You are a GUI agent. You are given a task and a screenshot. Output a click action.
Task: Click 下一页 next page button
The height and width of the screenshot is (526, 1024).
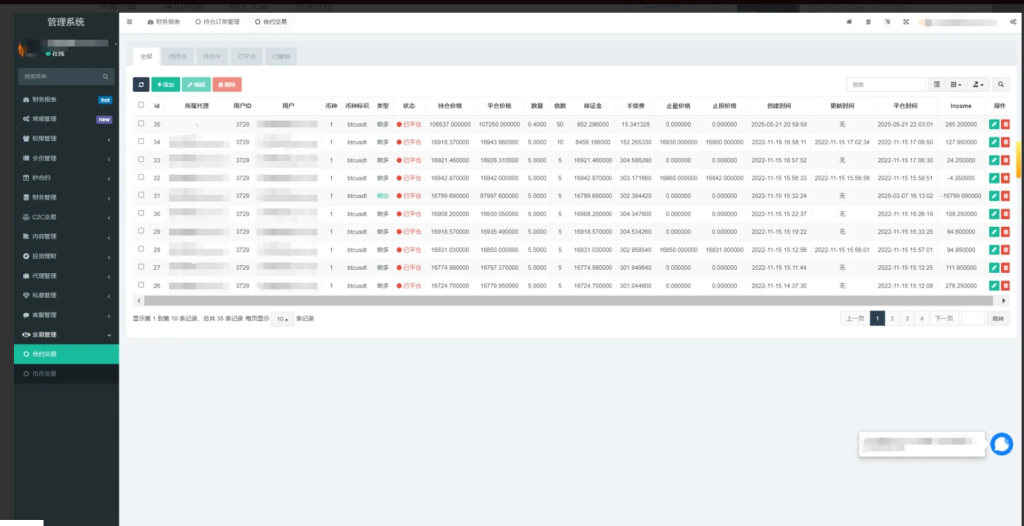click(x=944, y=318)
